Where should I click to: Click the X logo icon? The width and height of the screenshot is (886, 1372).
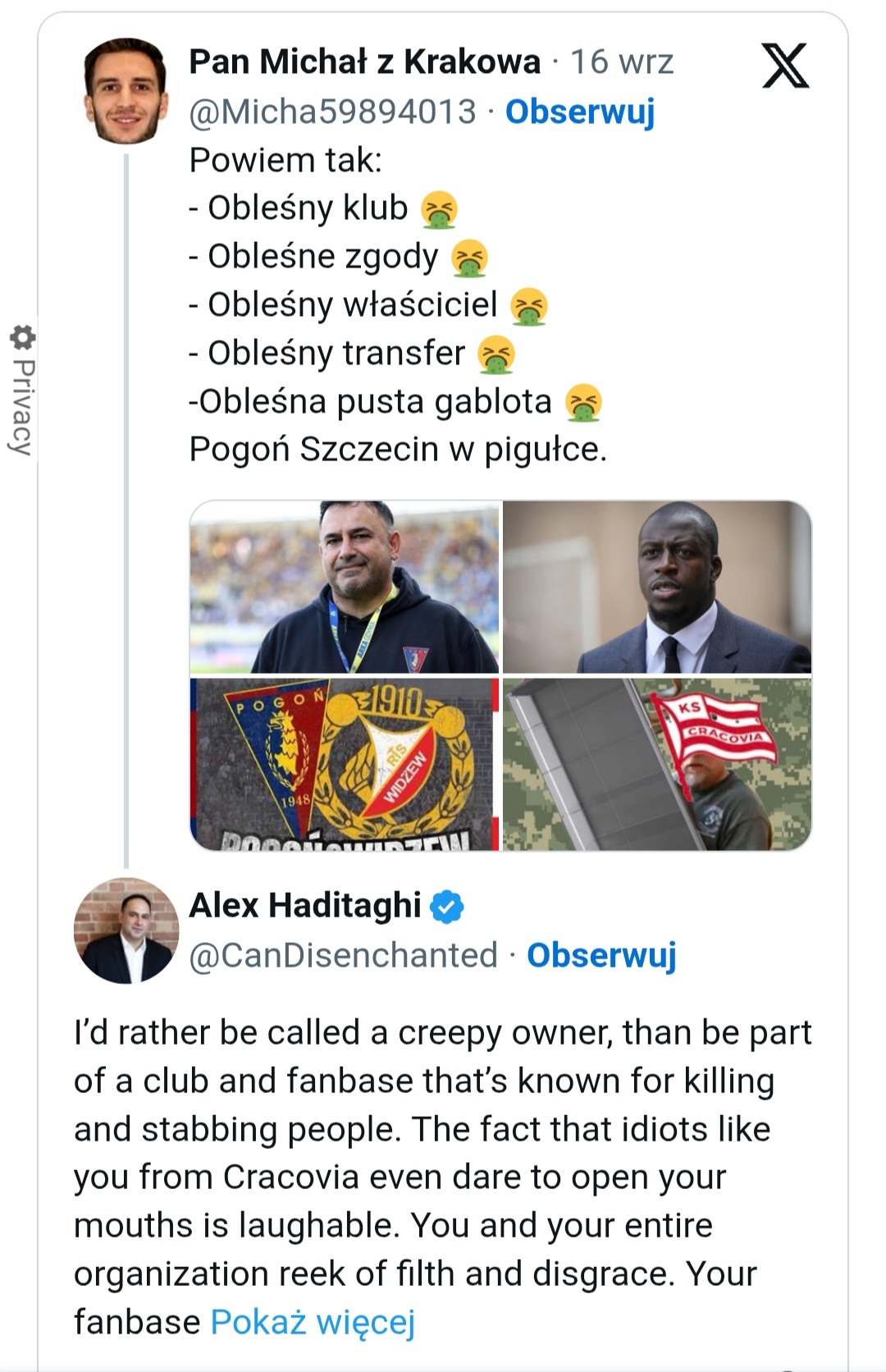point(785,66)
